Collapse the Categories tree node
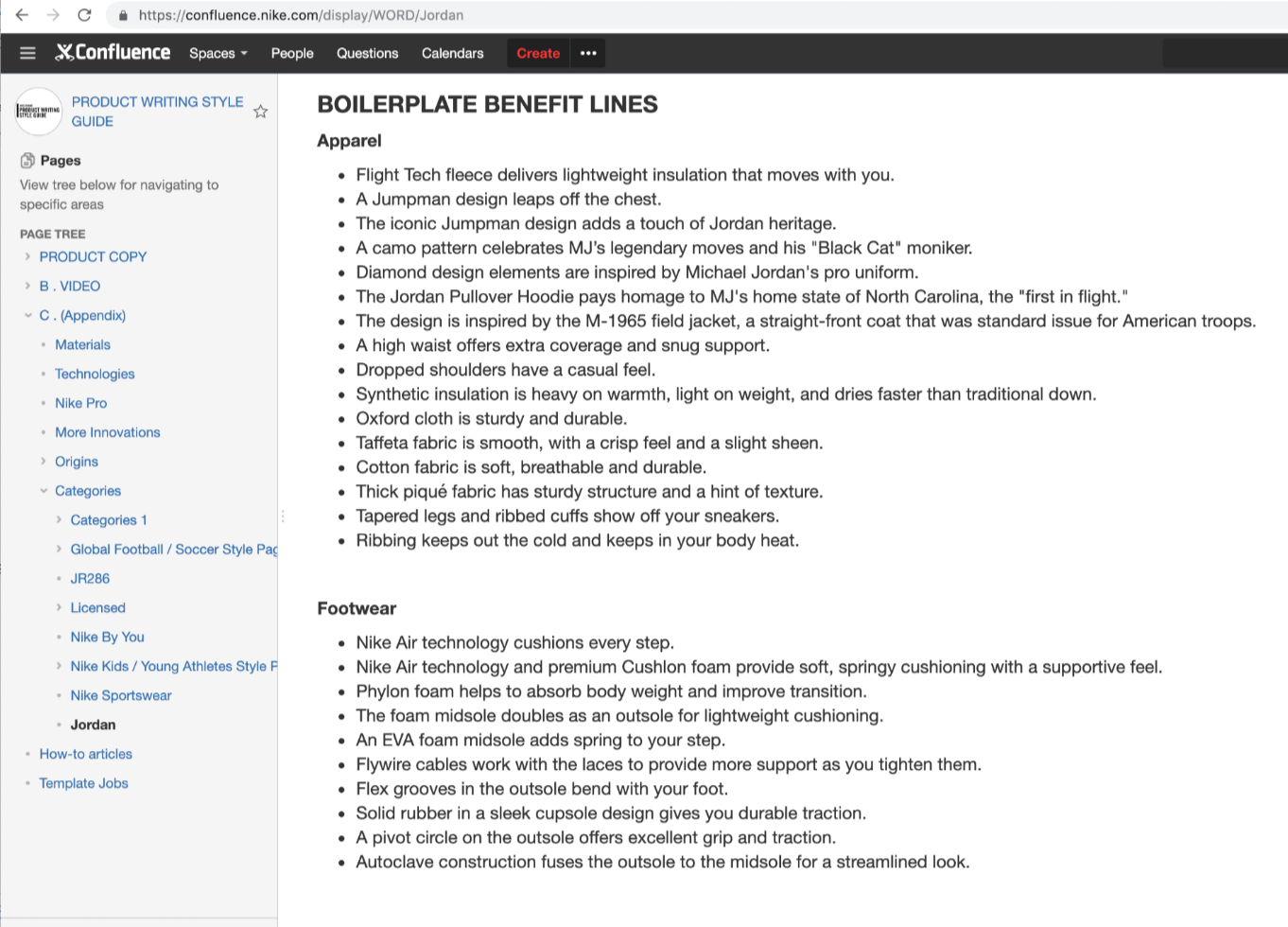1288x927 pixels. [44, 491]
